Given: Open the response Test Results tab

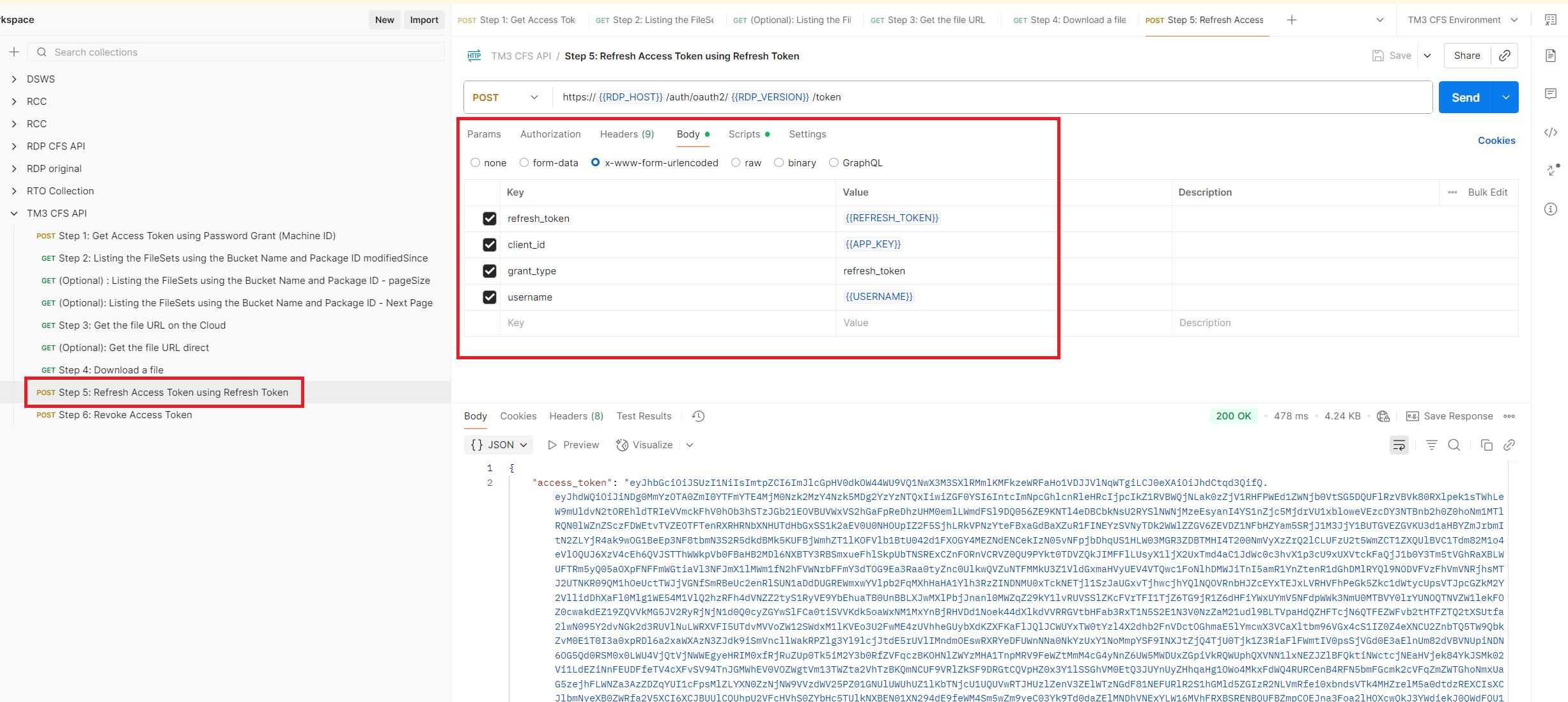Looking at the screenshot, I should click(644, 416).
